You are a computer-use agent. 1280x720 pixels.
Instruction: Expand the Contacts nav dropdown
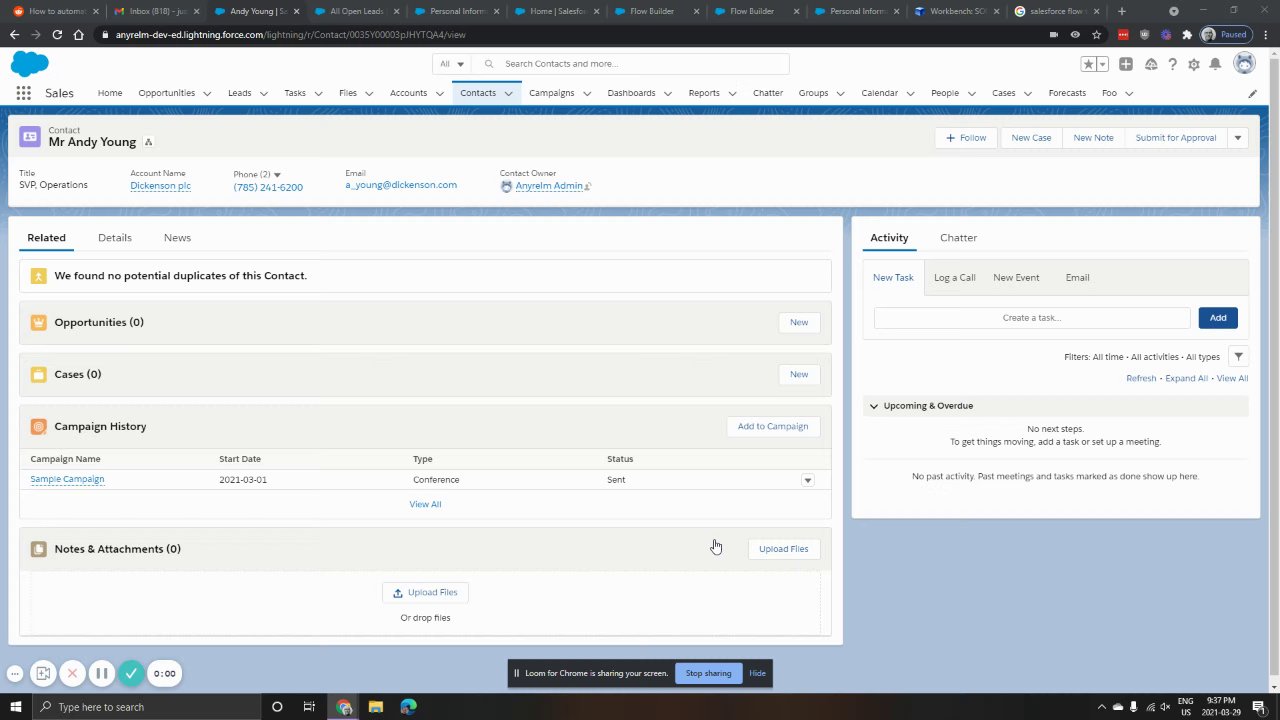coord(508,93)
